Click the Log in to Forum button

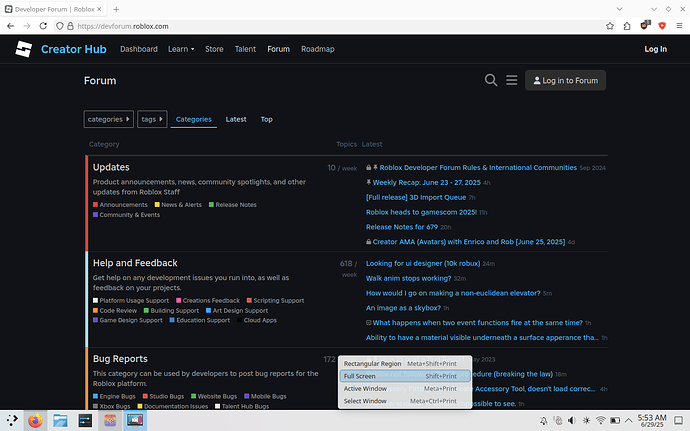pyautogui.click(x=565, y=81)
